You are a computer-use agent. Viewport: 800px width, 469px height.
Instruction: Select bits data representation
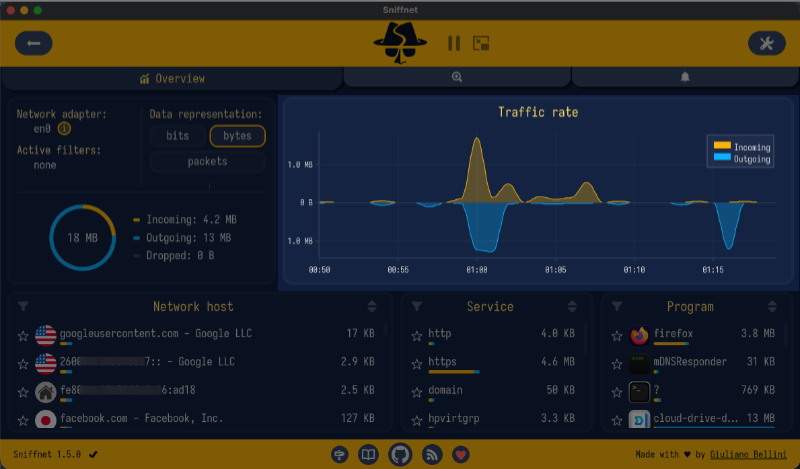click(x=178, y=136)
